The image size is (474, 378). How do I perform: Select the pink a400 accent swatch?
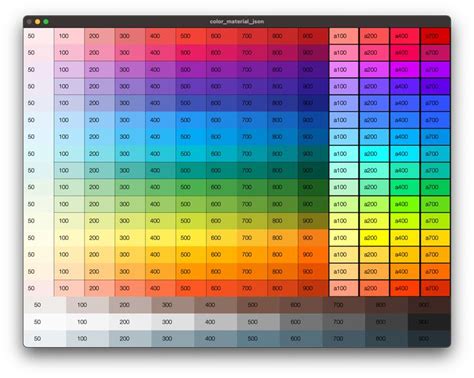[x=405, y=53]
